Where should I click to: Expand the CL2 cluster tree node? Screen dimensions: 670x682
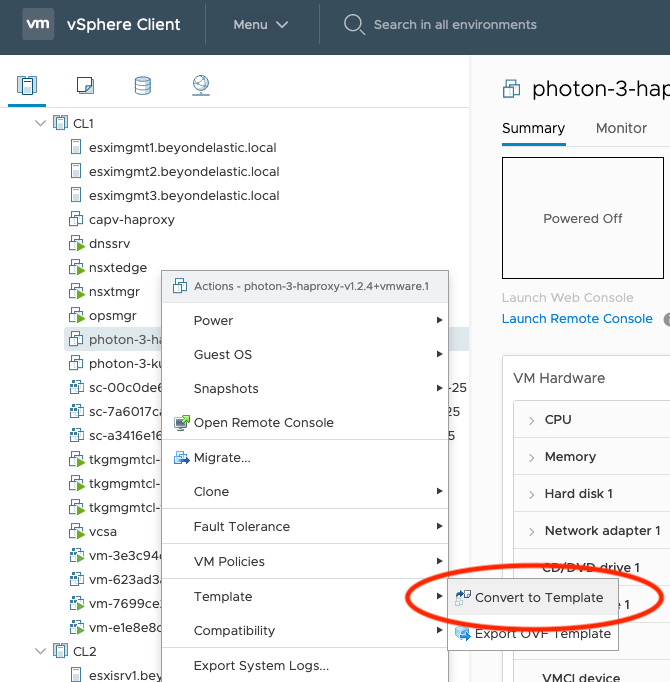[41, 652]
